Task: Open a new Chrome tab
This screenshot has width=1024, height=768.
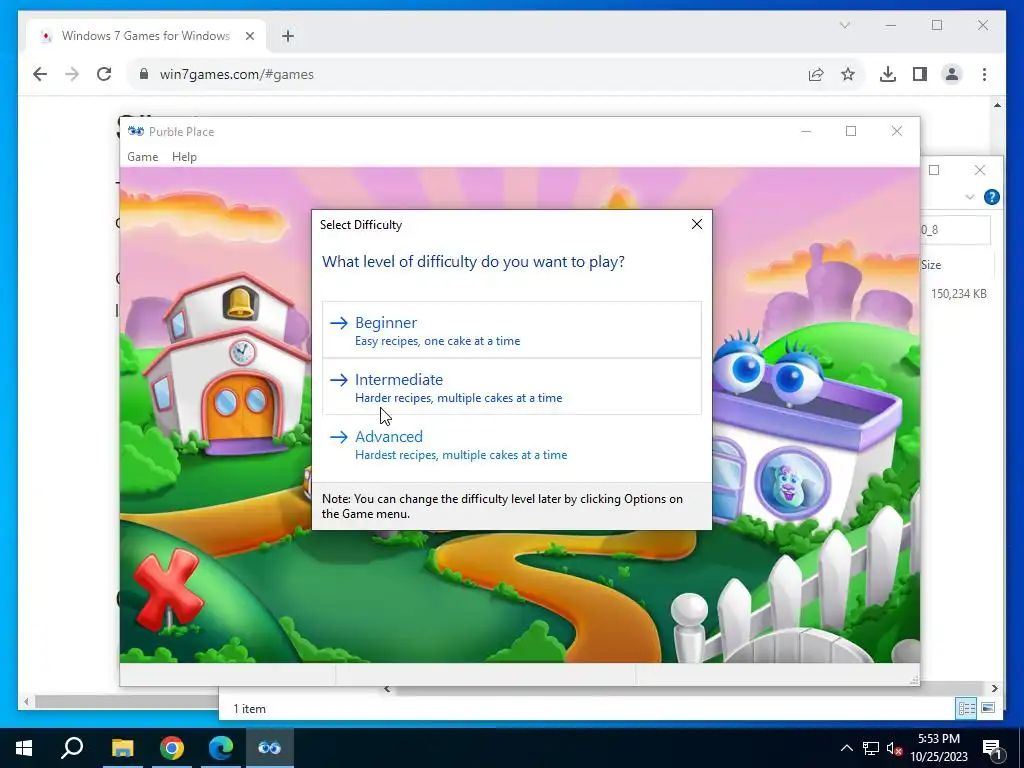Action: (x=288, y=36)
